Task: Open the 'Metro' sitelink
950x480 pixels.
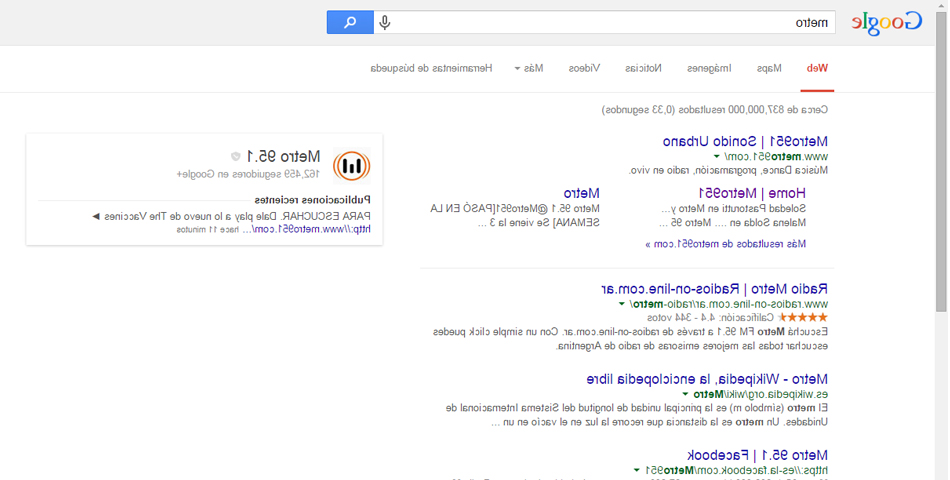Action: (x=582, y=193)
